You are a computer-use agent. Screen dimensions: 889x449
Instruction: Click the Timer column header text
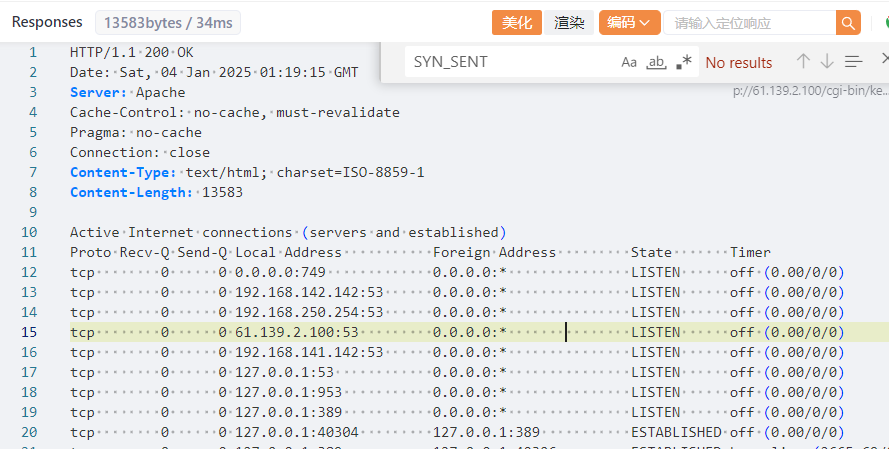751,252
